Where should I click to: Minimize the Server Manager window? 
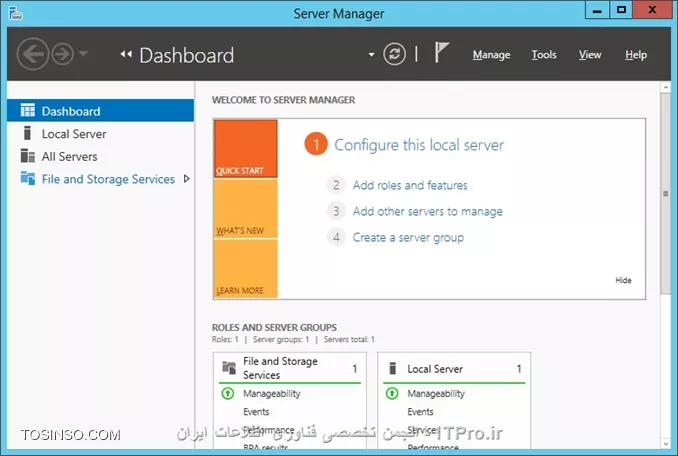tap(597, 10)
